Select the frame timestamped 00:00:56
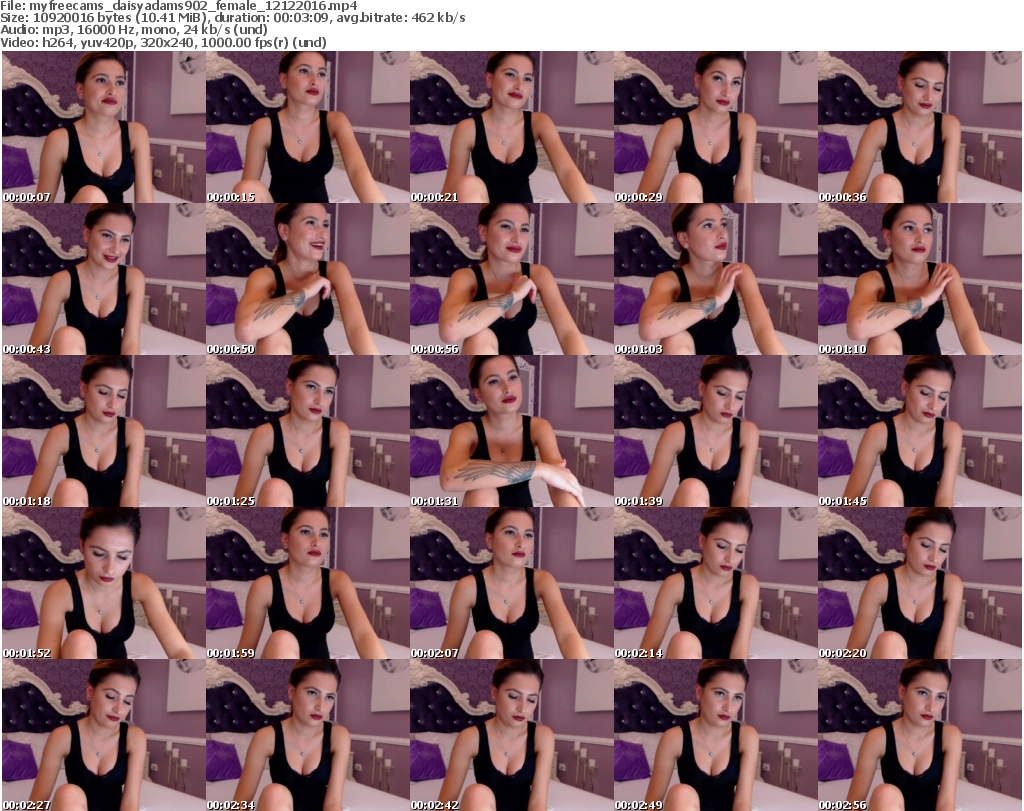The image size is (1024, 811). coord(511,279)
